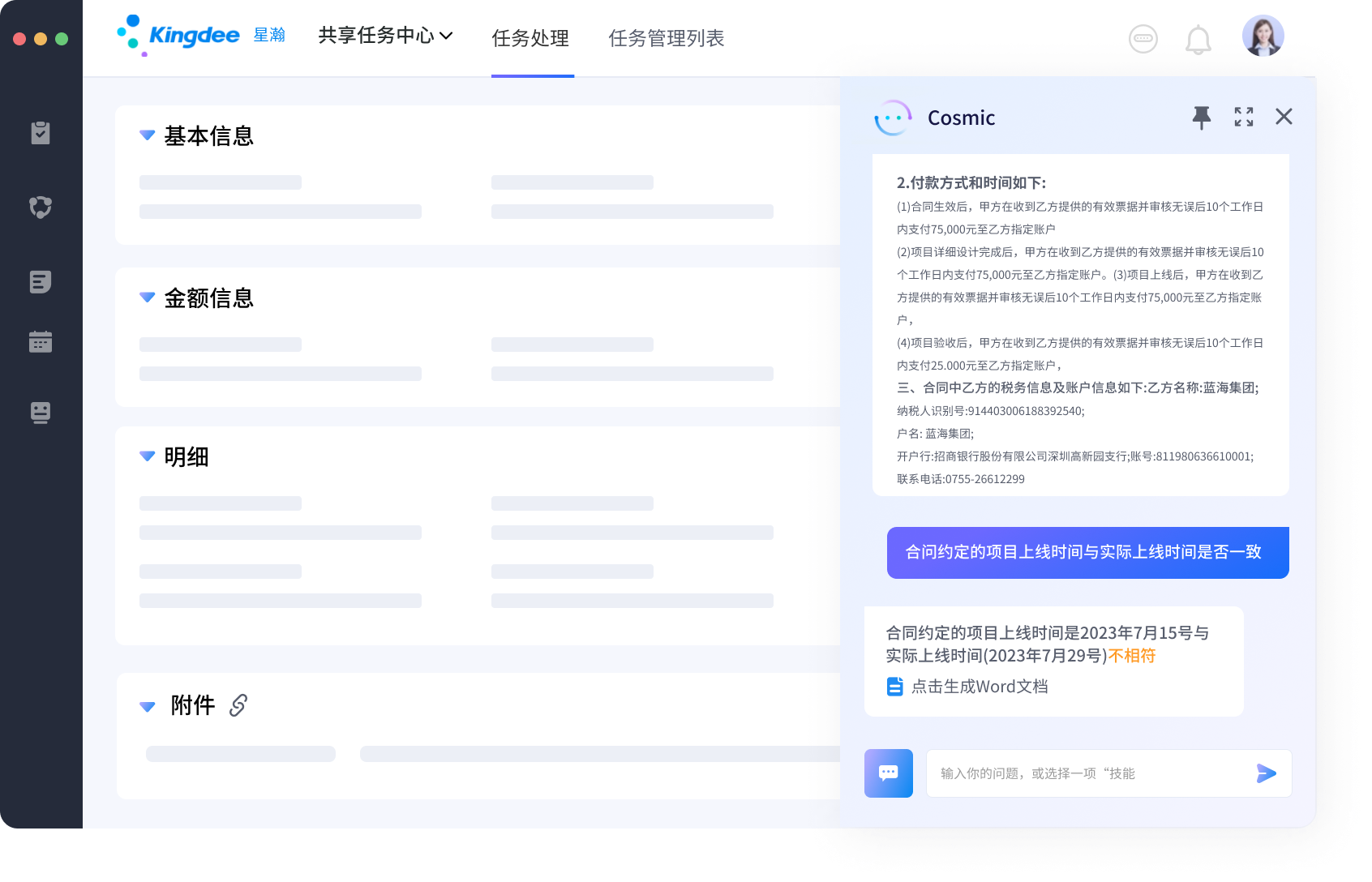Viewport: 1372px width, 882px height.
Task: Collapse the 基本信息 section
Action: pyautogui.click(x=148, y=135)
